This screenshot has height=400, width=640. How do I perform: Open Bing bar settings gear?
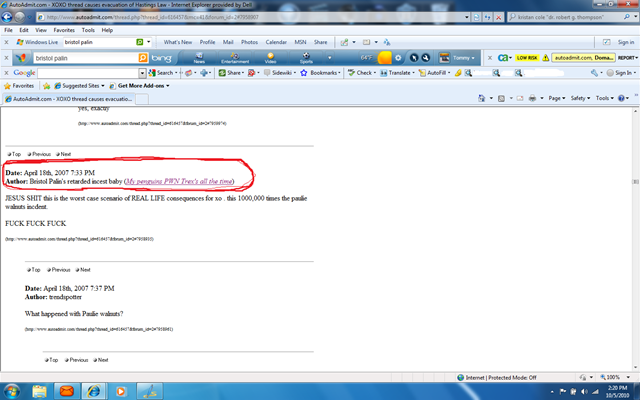pyautogui.click(x=398, y=58)
